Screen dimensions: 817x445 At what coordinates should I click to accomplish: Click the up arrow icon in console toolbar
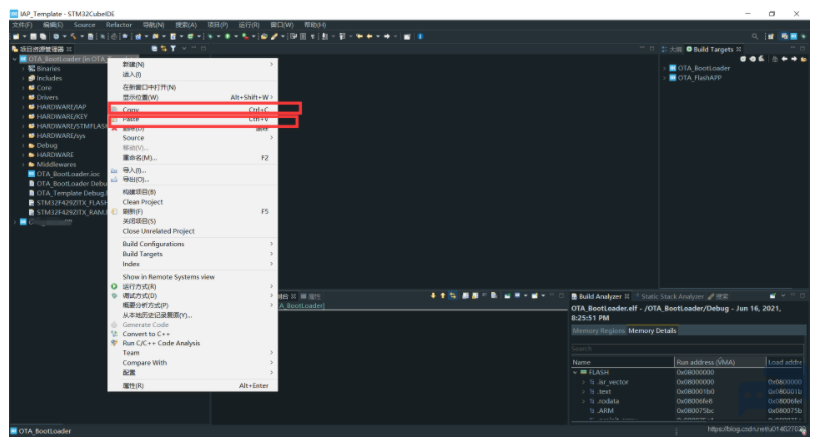tap(442, 295)
